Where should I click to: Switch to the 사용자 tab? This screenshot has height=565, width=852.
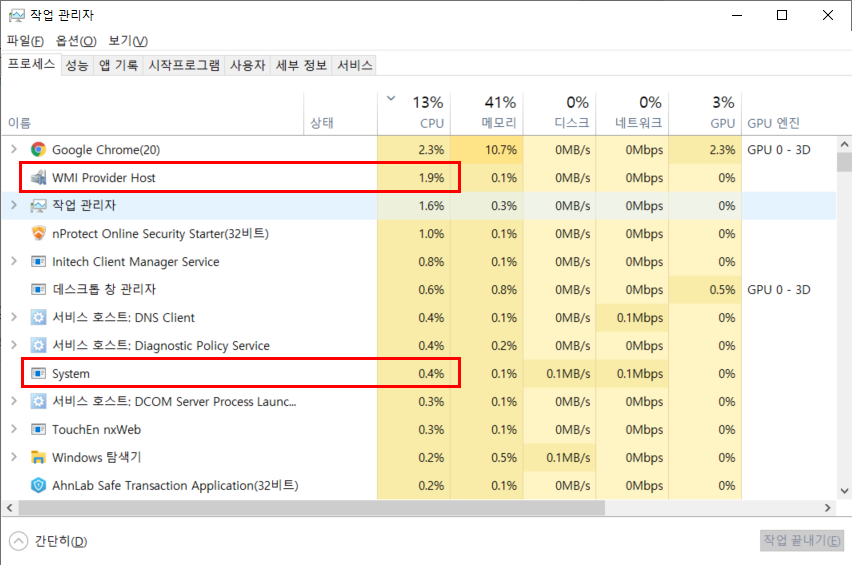tap(247, 66)
